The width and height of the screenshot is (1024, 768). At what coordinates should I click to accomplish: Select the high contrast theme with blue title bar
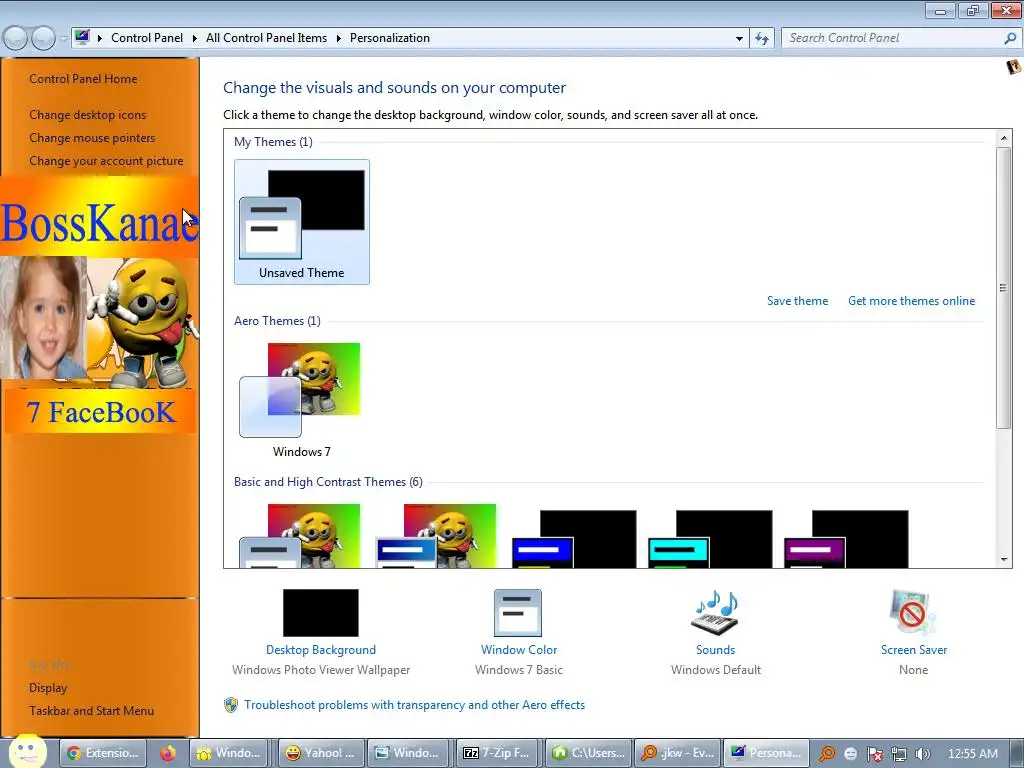coord(573,539)
